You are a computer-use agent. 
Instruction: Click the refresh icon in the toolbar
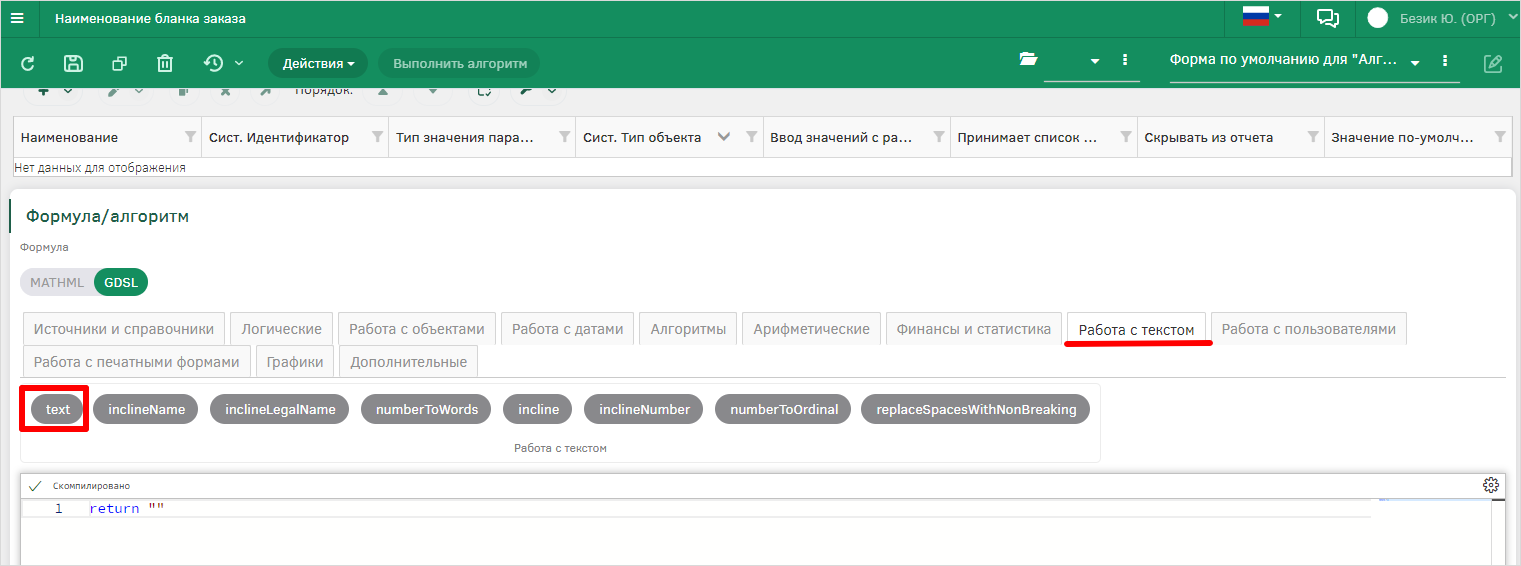click(28, 63)
